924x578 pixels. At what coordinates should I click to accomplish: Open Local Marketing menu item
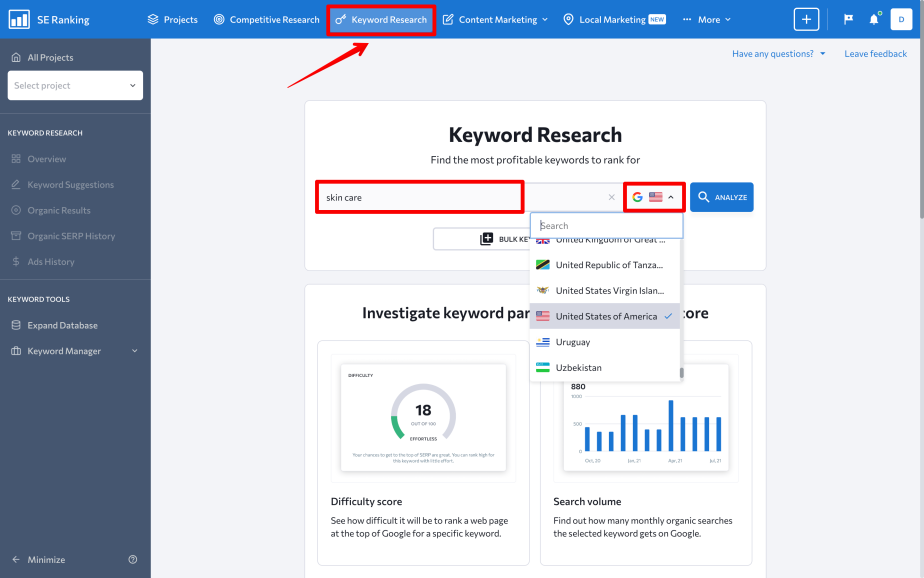(x=614, y=19)
